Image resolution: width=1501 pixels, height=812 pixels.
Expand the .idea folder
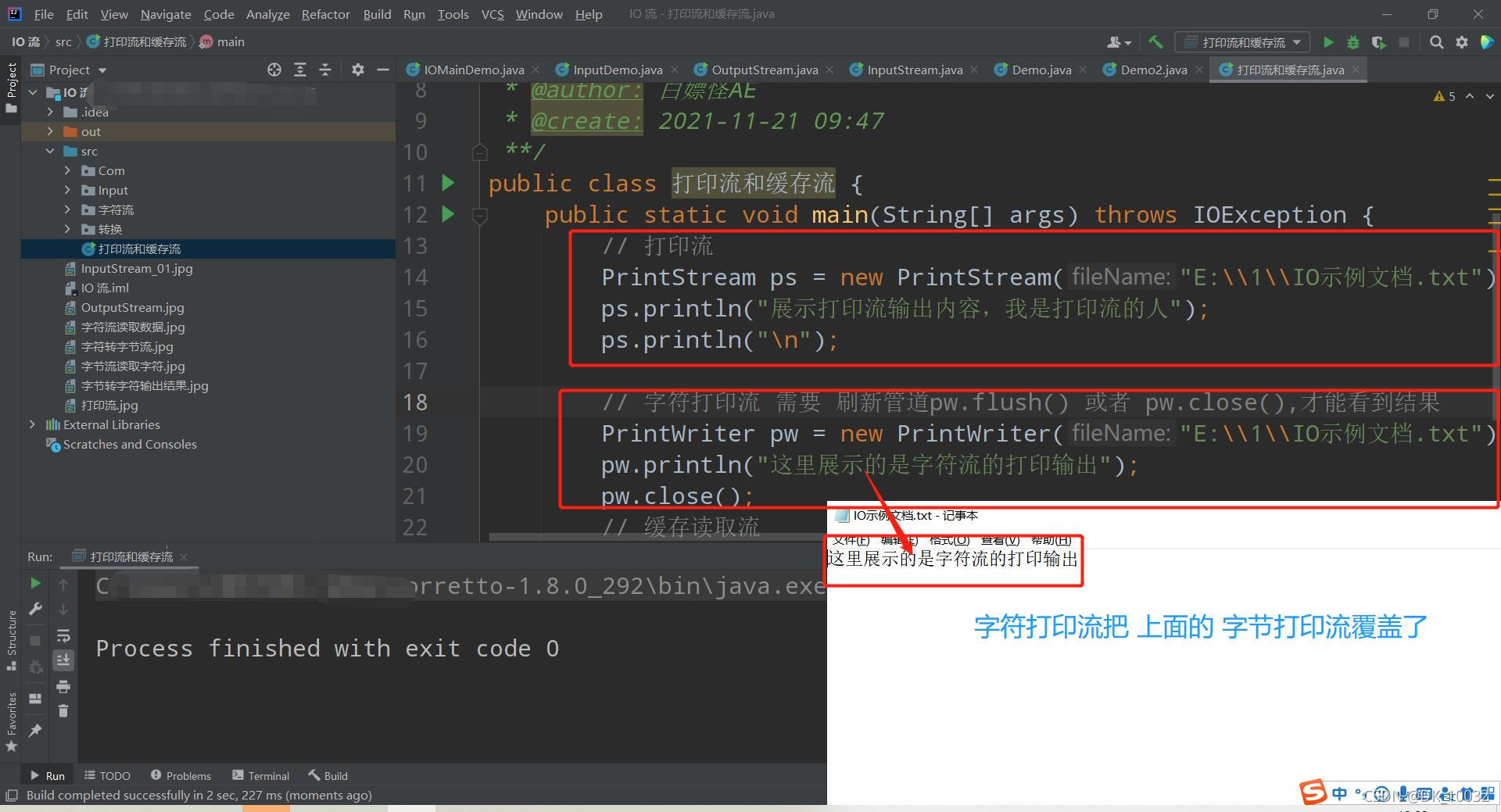pyautogui.click(x=51, y=112)
